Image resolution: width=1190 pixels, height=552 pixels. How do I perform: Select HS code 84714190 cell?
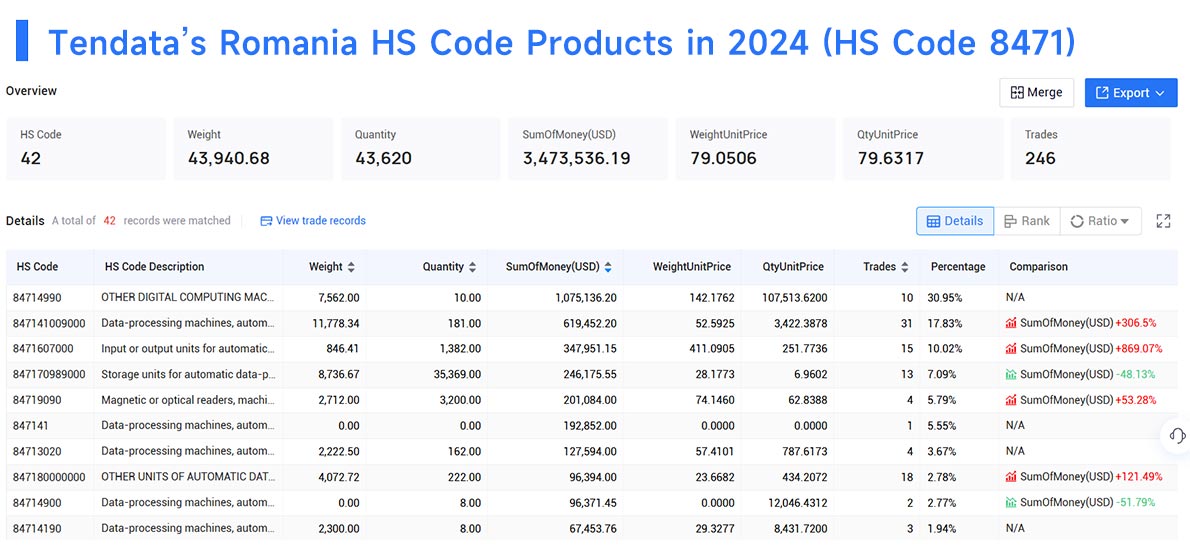click(37, 528)
